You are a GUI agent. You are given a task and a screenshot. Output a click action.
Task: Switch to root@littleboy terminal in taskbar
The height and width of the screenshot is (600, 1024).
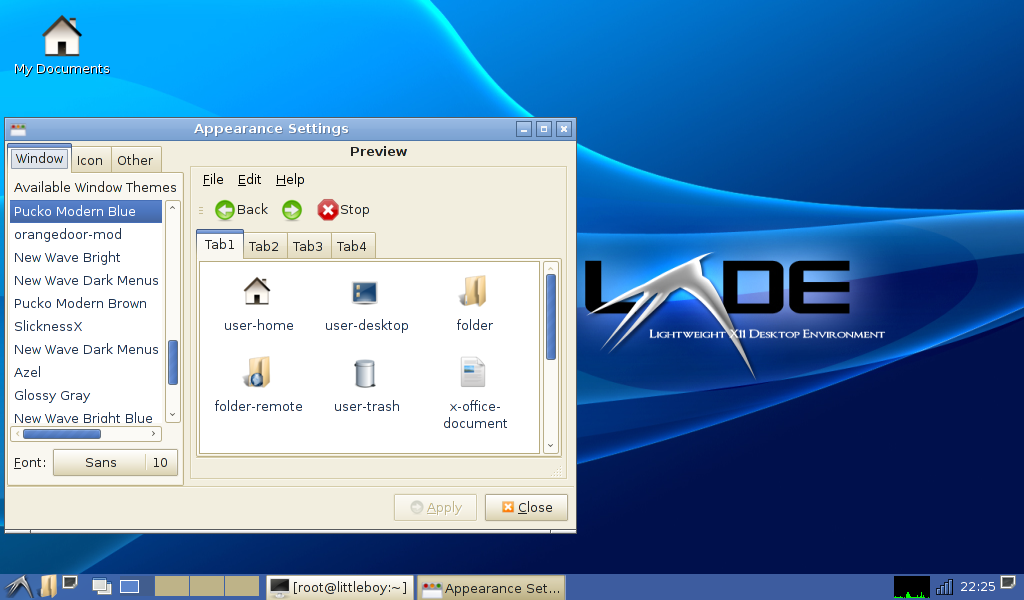[339, 588]
